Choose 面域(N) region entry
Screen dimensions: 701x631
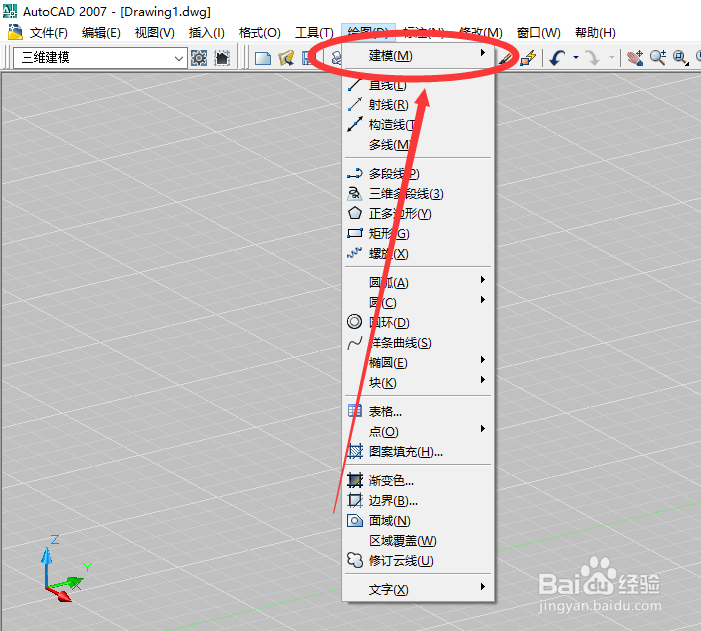[418, 521]
